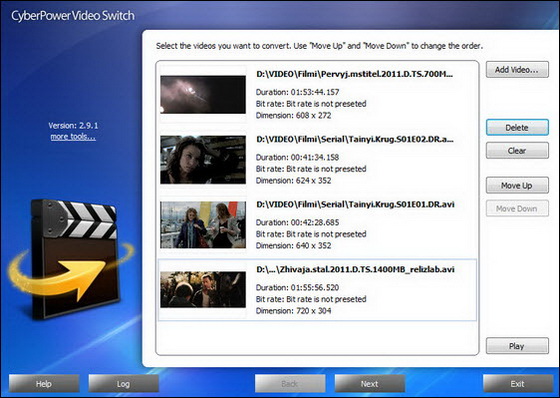Select the Tainyi.Krug.S01E02 thumbnail
Screen dimensions: 560x398
[203, 160]
